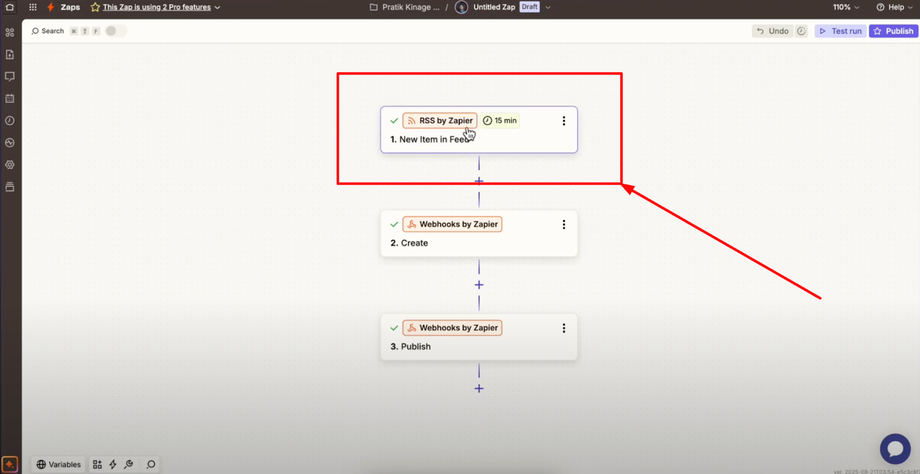920x474 pixels.
Task: Open the apps grid launcher
Action: pos(32,8)
